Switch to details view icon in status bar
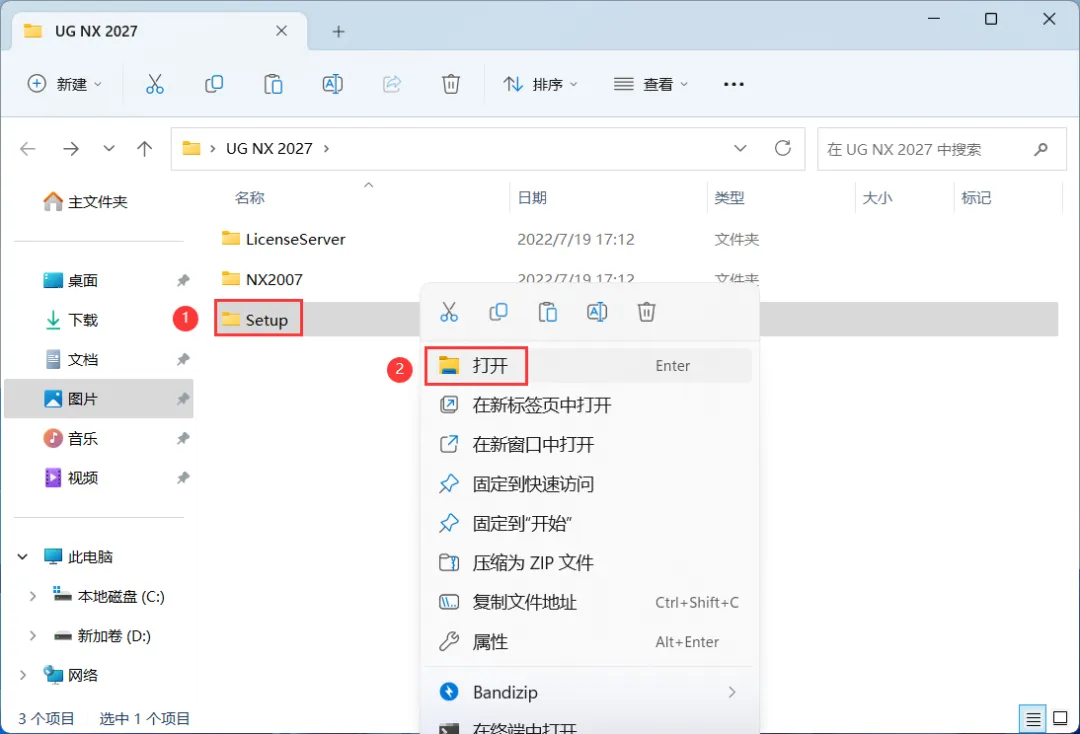 point(1032,720)
